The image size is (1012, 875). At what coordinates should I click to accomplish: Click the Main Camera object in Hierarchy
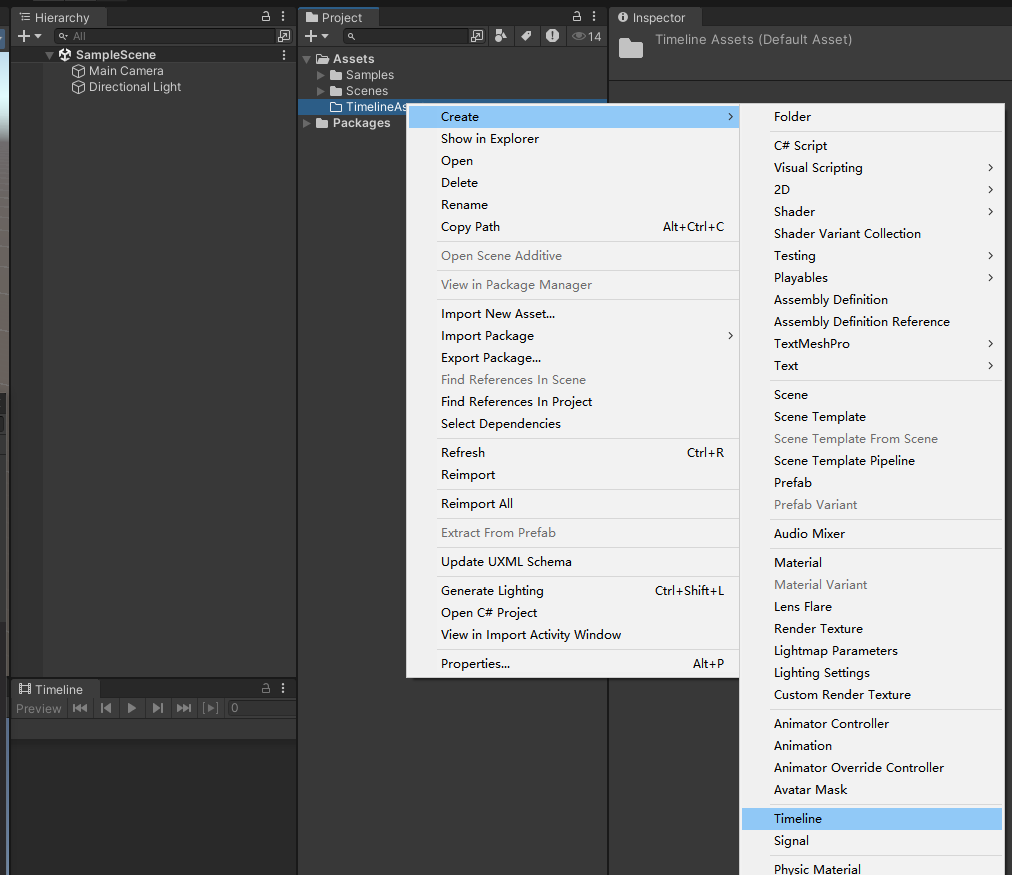[x=126, y=71]
